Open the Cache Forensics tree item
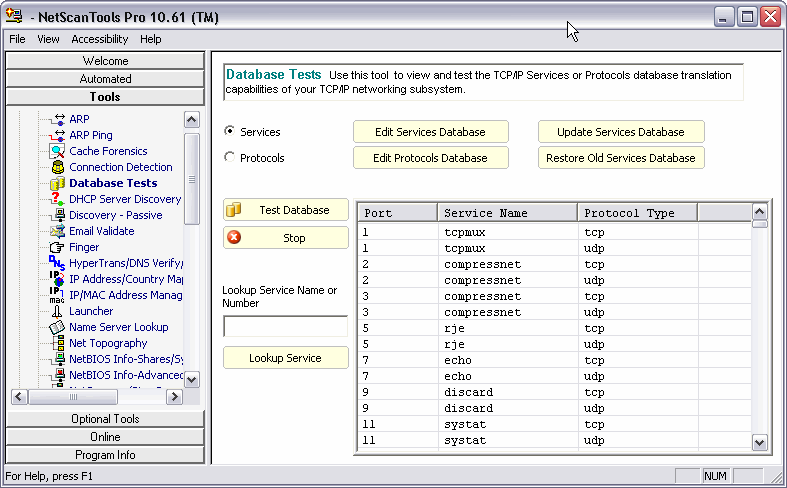 108,151
